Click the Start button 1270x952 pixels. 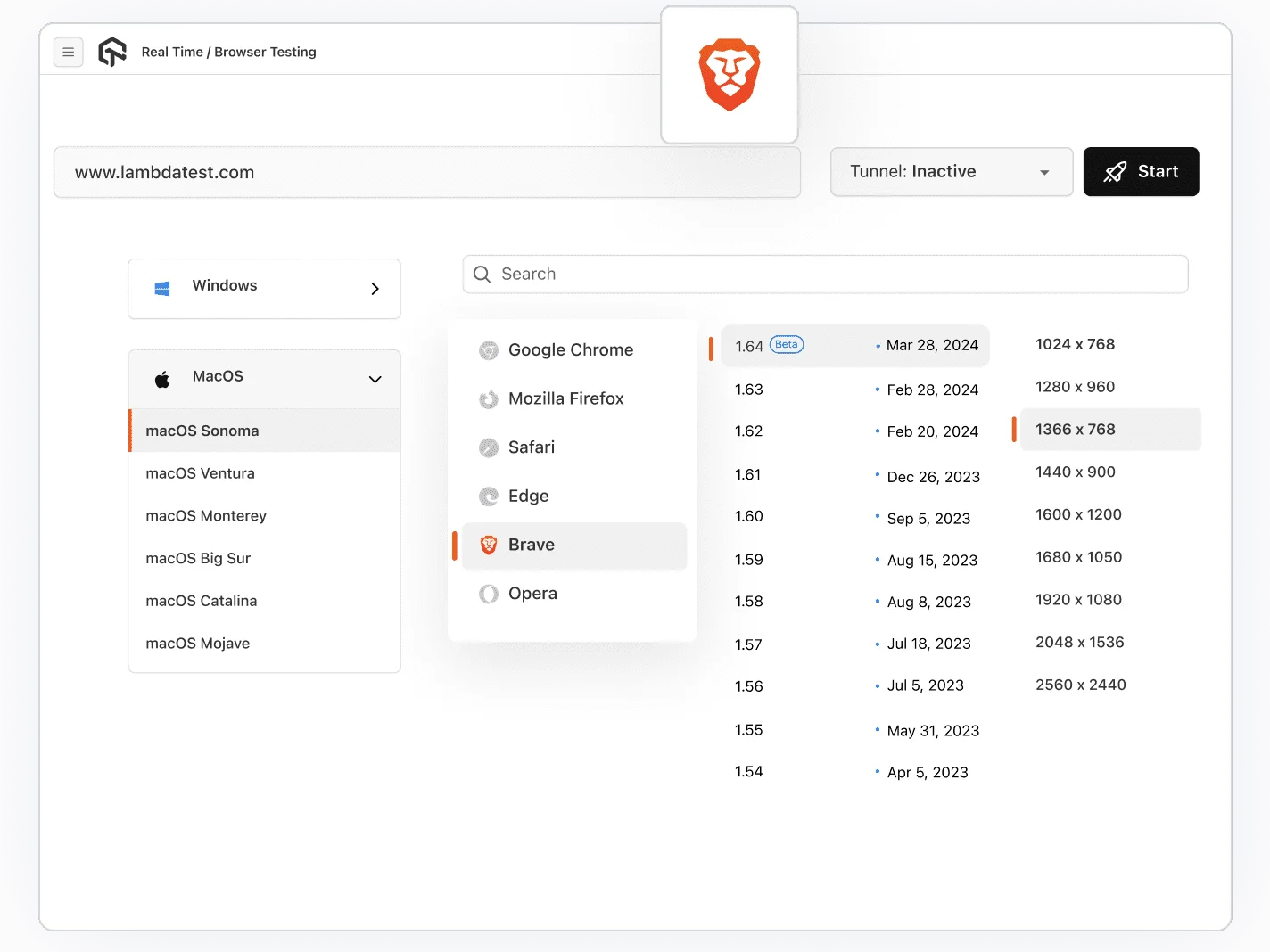(x=1141, y=171)
